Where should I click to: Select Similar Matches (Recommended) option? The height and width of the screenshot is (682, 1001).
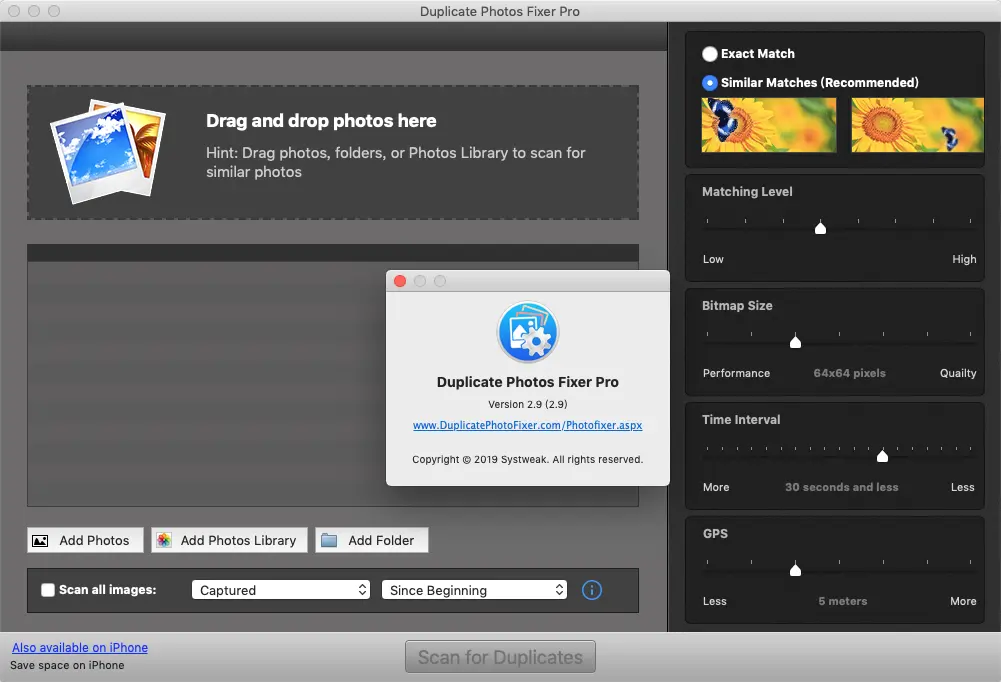pyautogui.click(x=709, y=83)
